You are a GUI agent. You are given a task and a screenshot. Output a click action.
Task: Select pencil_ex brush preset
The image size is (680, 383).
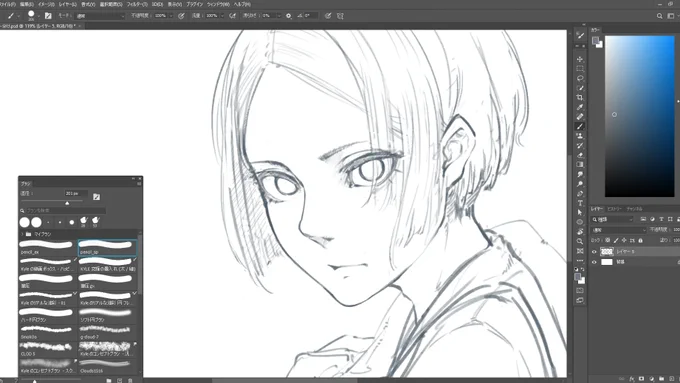(x=47, y=247)
